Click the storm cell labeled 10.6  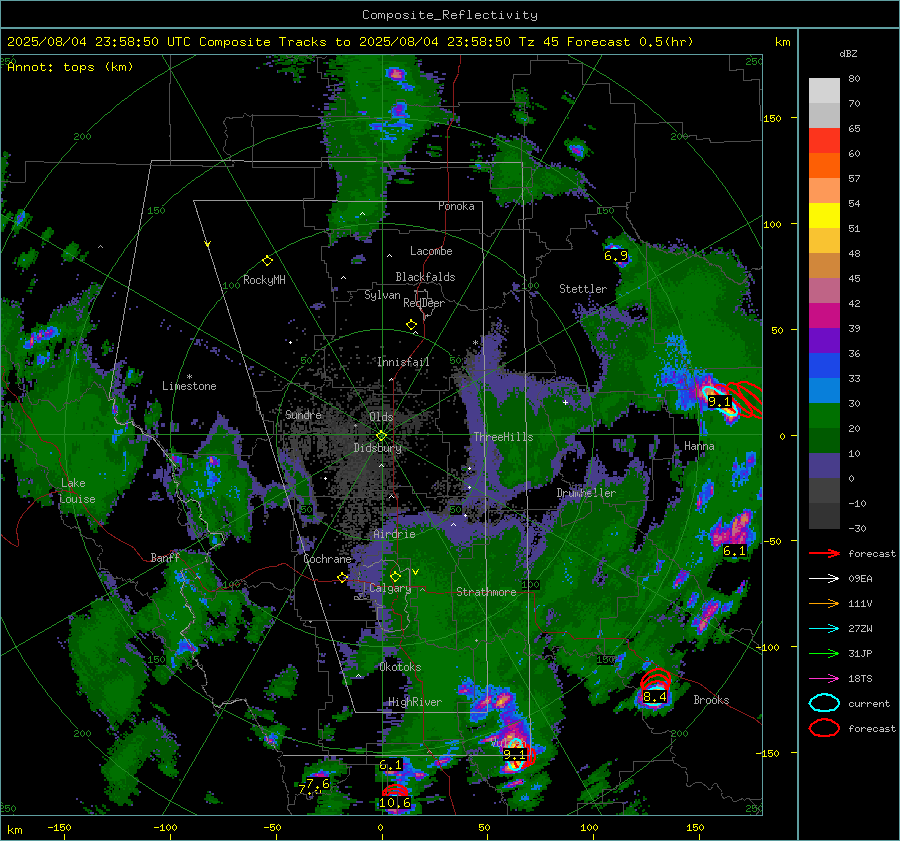[394, 802]
